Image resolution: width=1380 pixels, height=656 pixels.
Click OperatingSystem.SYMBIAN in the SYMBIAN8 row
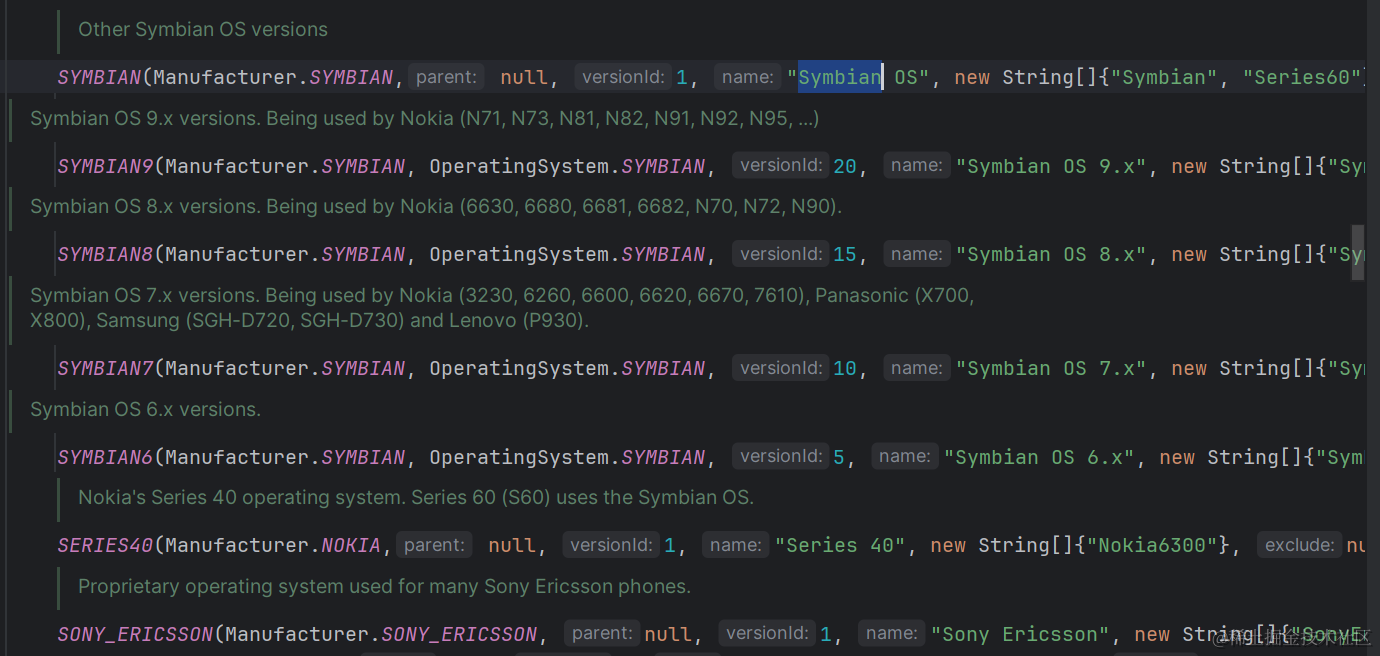[x=568, y=254]
